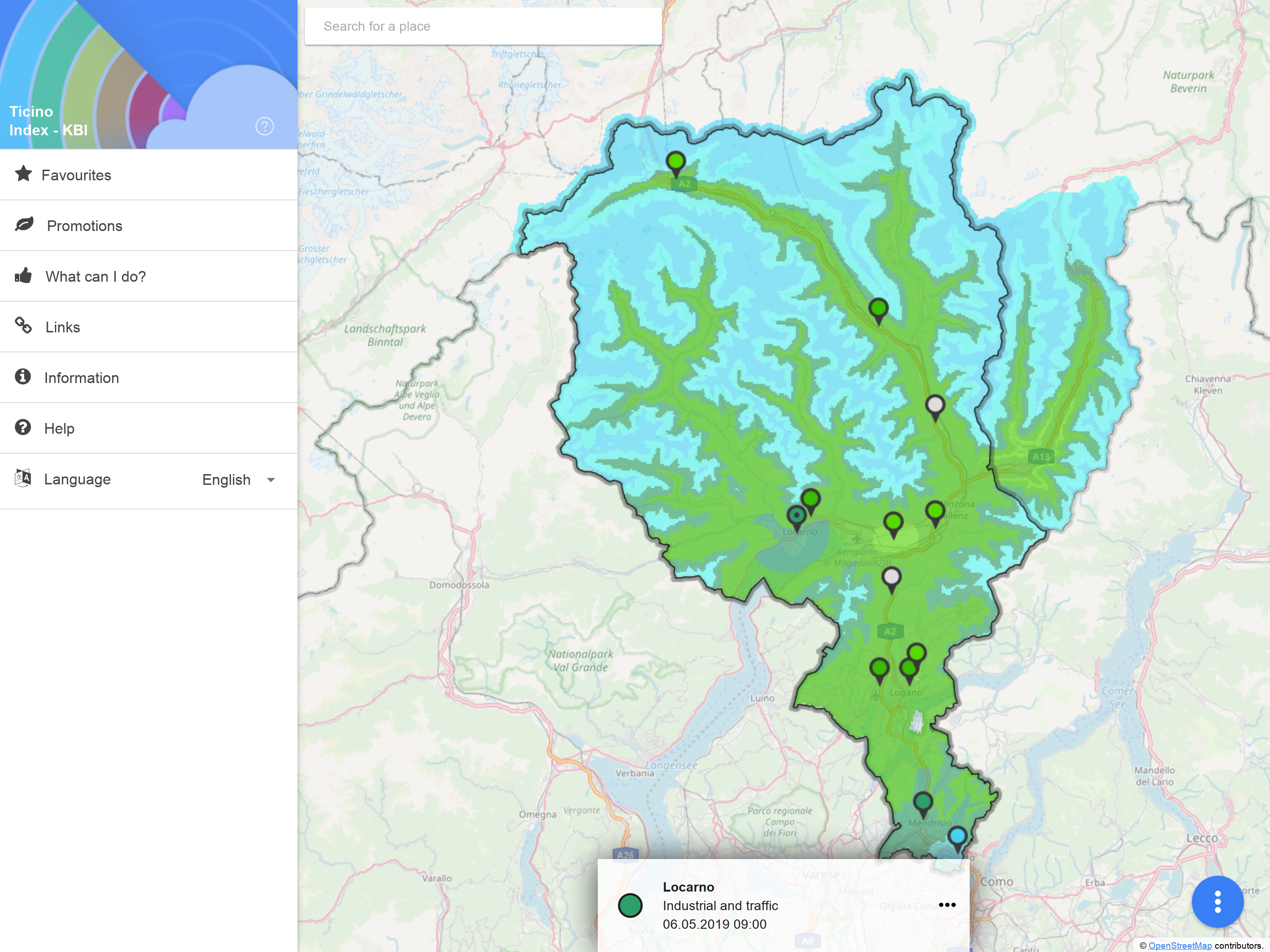Click the Information circle icon
The height and width of the screenshot is (952, 1270).
click(x=23, y=377)
